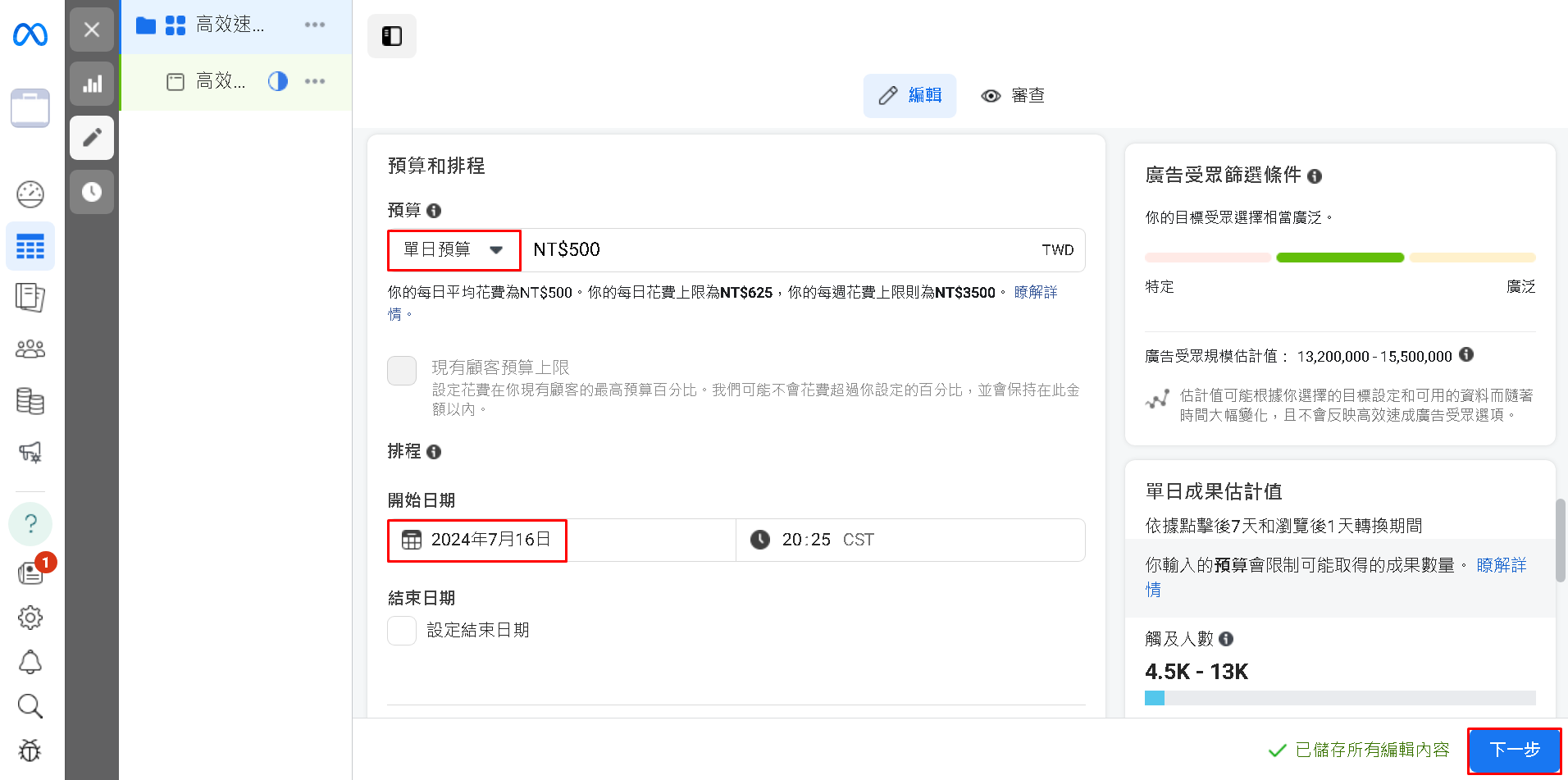Open the notifications bell icon
Viewport: 1568px width, 780px height.
click(x=30, y=662)
